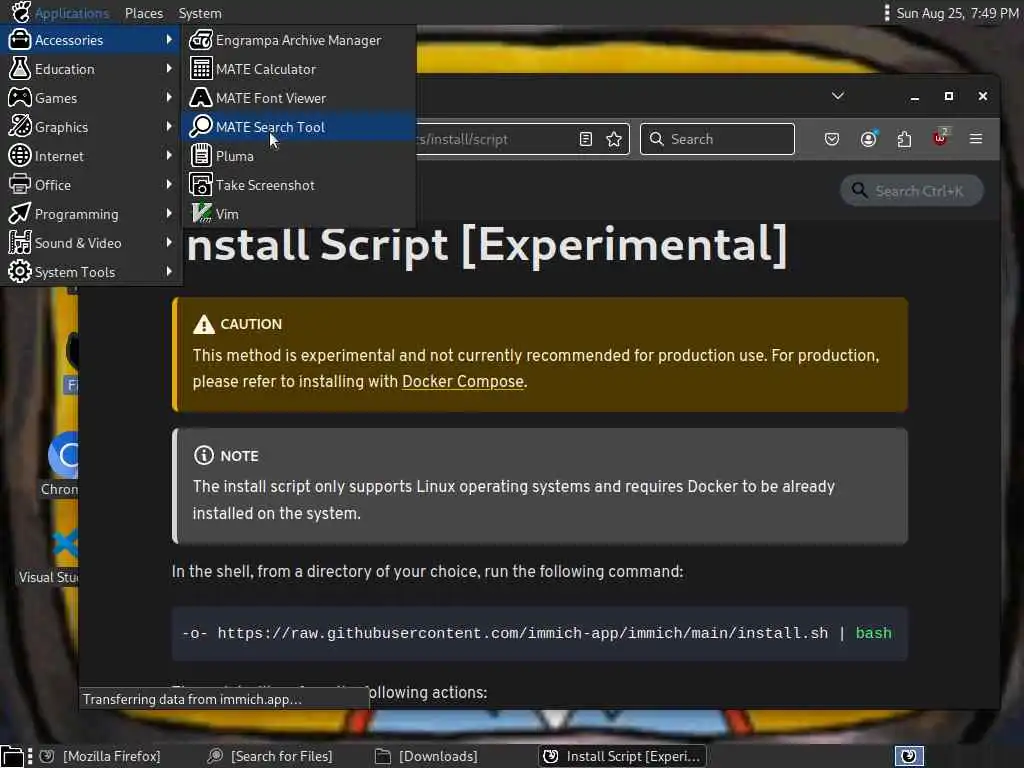Toggle Firefox reader view icon

586,139
